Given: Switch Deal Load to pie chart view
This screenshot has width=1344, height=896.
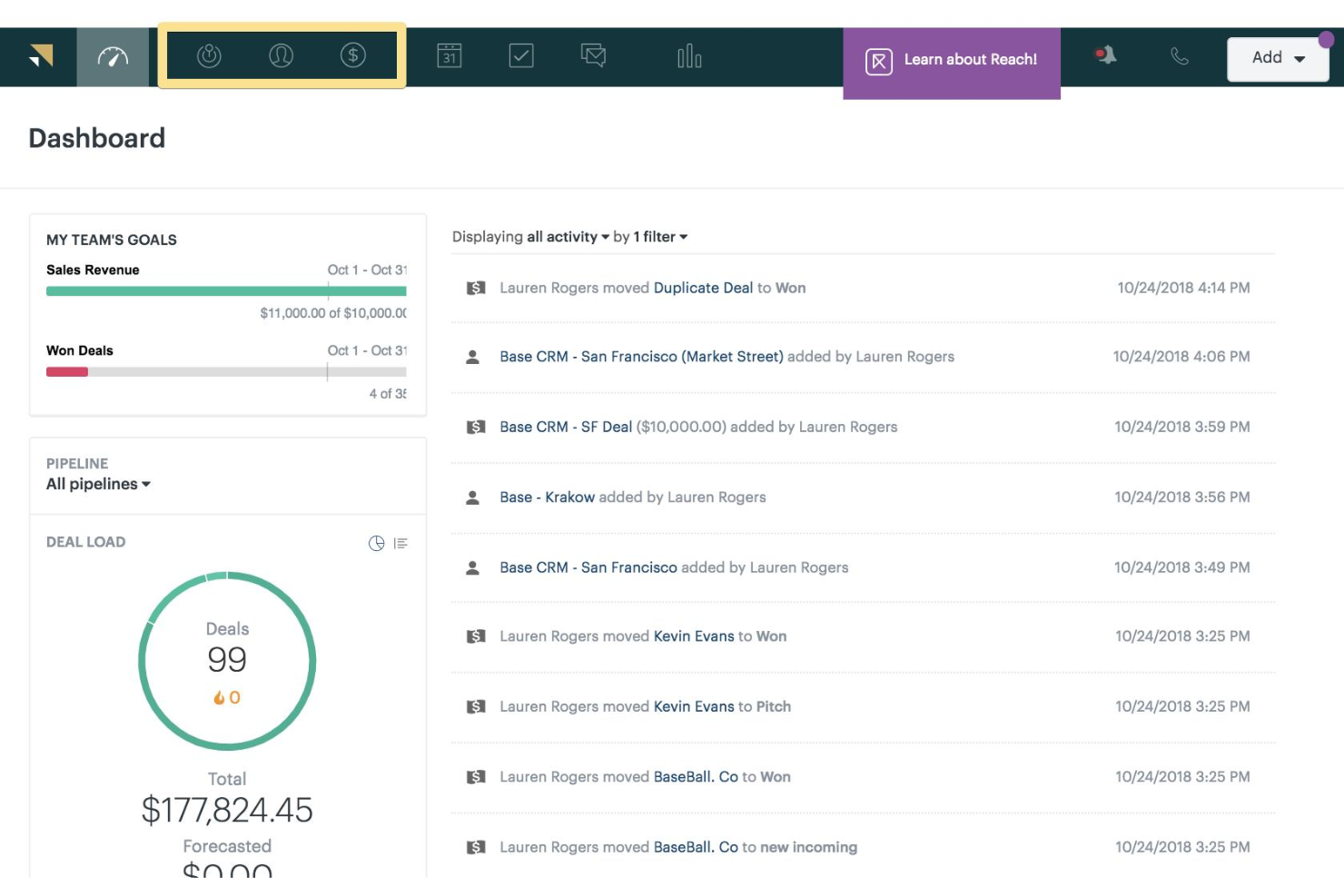Looking at the screenshot, I should (378, 543).
